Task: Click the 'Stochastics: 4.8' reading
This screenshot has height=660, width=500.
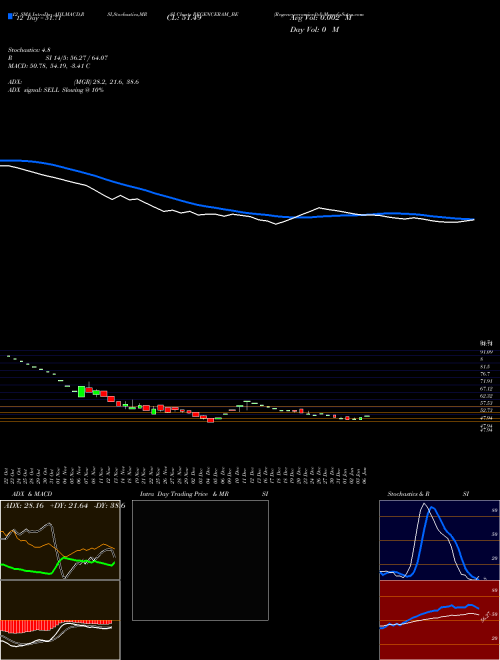Action: [x=29, y=50]
